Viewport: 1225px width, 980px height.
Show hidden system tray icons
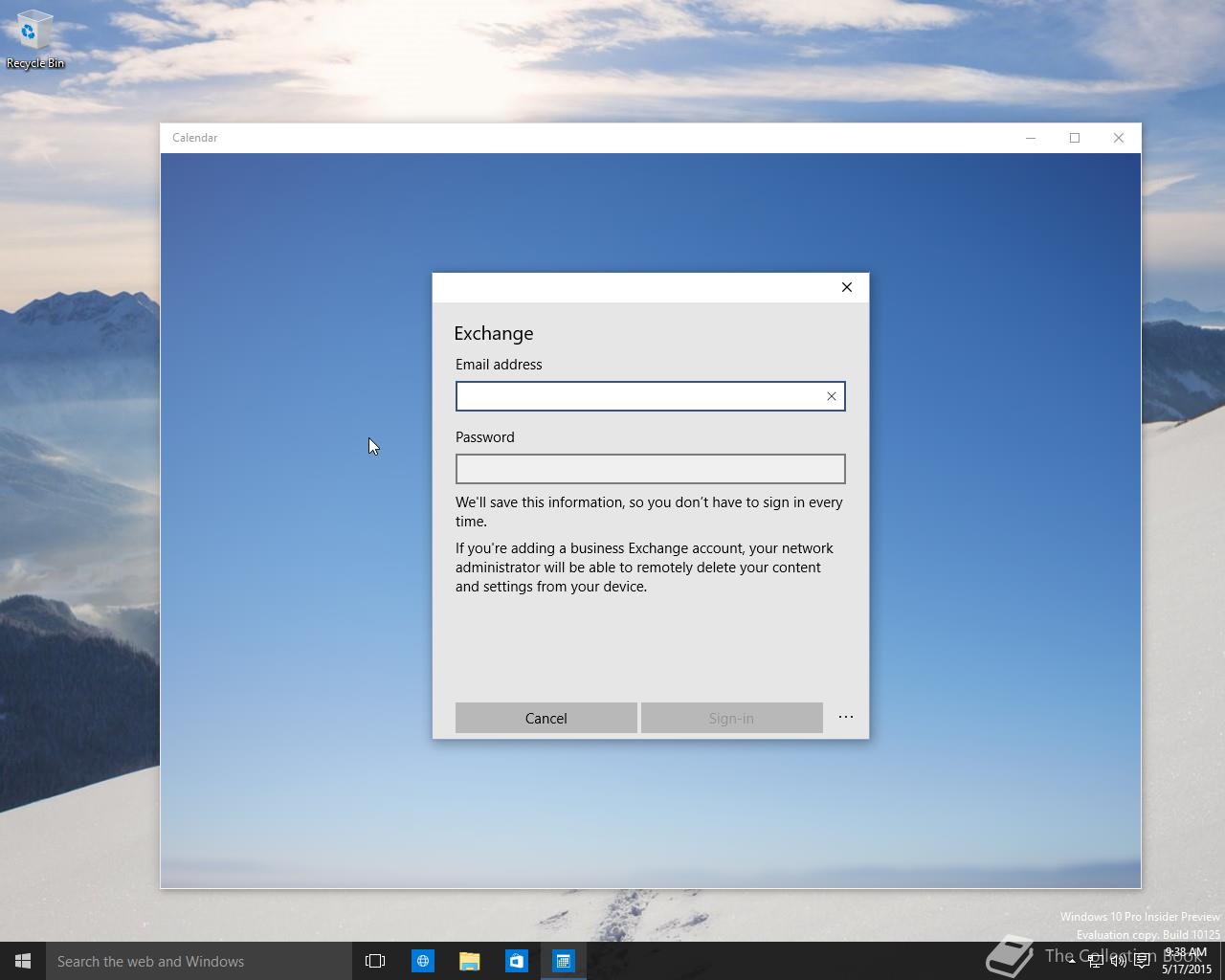click(x=1072, y=961)
